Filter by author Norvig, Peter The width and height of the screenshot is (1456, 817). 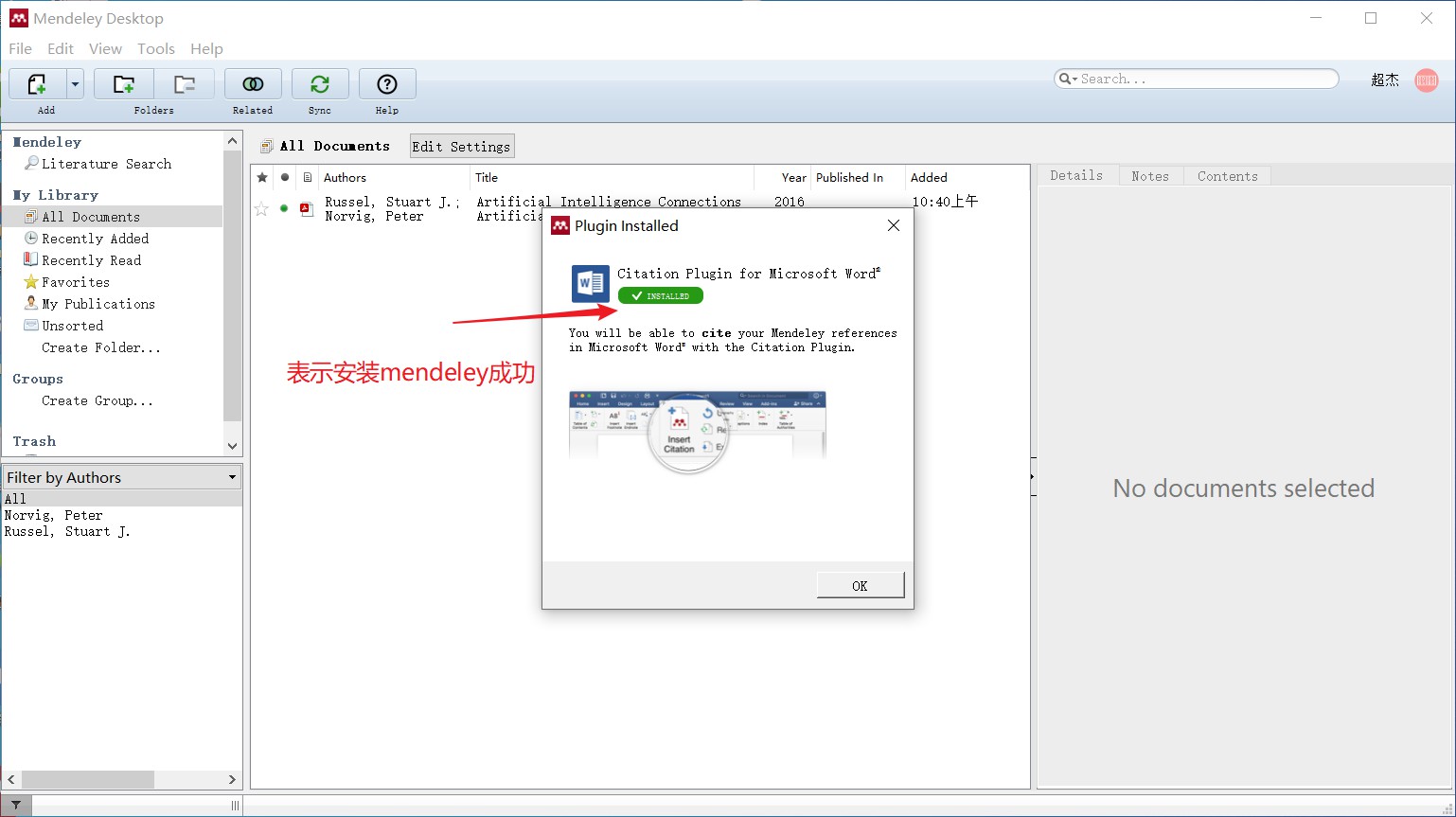[x=54, y=515]
